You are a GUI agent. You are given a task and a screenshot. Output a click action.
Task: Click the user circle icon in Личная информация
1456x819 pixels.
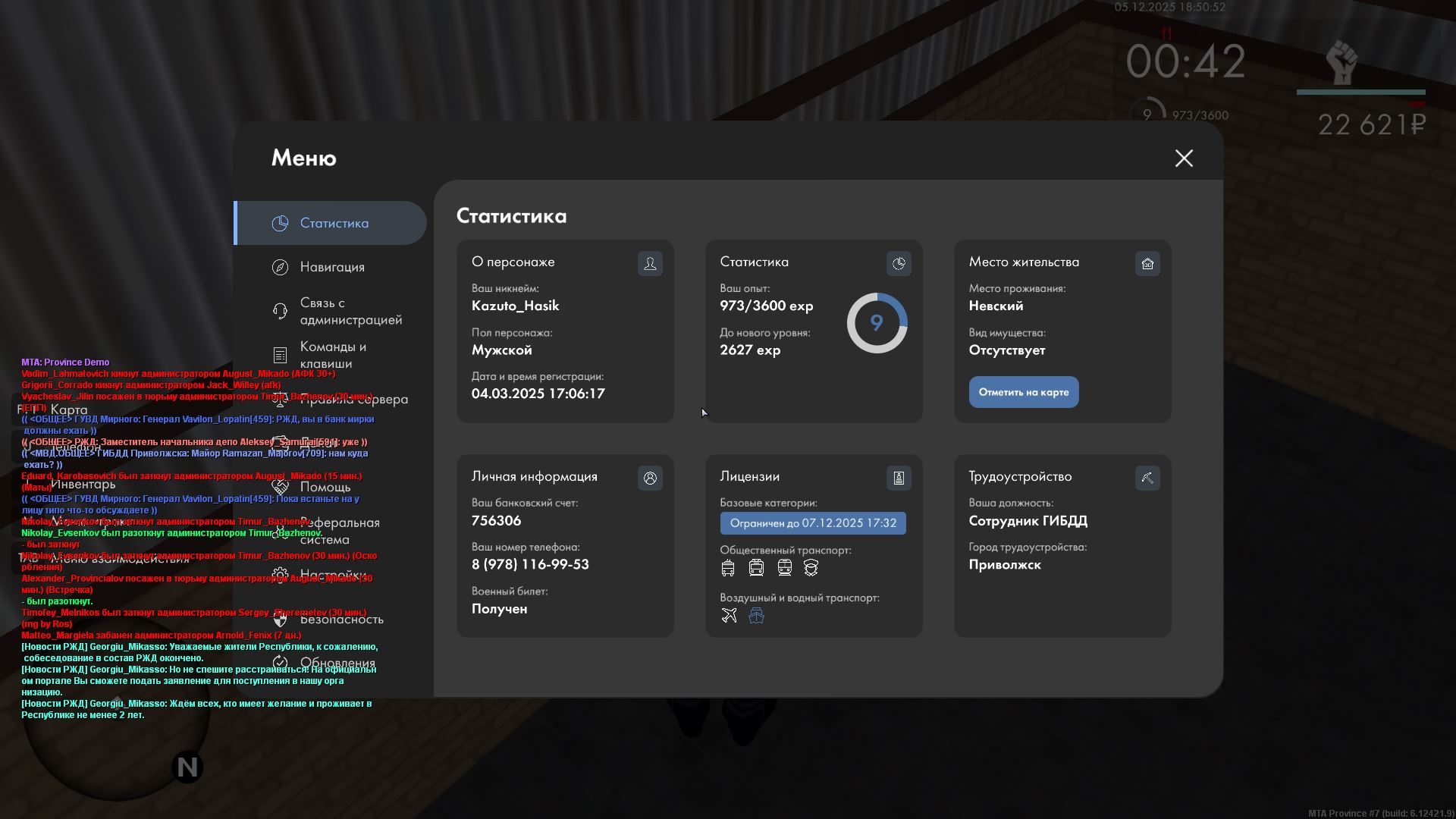point(650,478)
